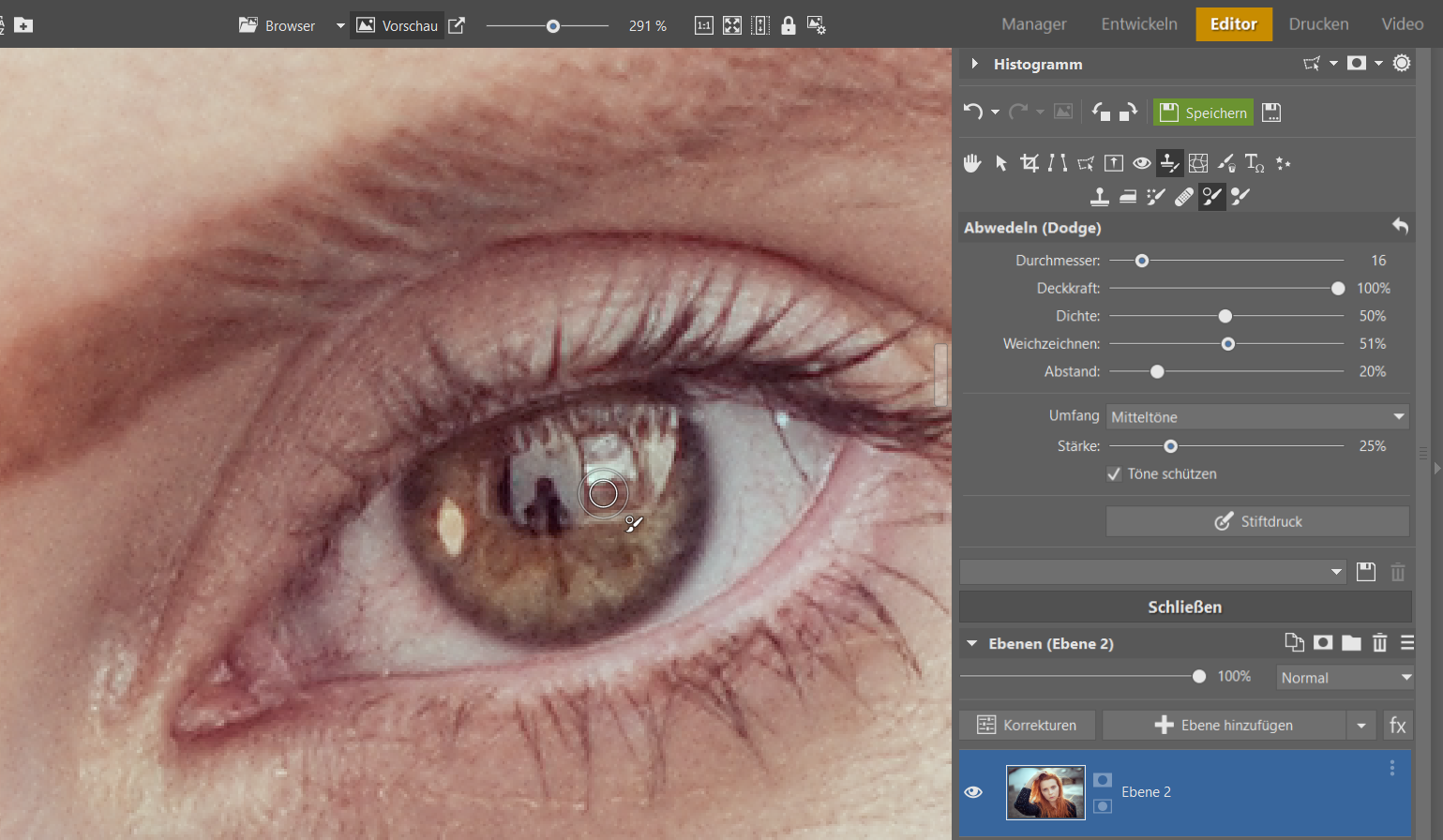Image resolution: width=1443 pixels, height=840 pixels.
Task: Select the red-eye removal eye tool
Action: (x=1142, y=163)
